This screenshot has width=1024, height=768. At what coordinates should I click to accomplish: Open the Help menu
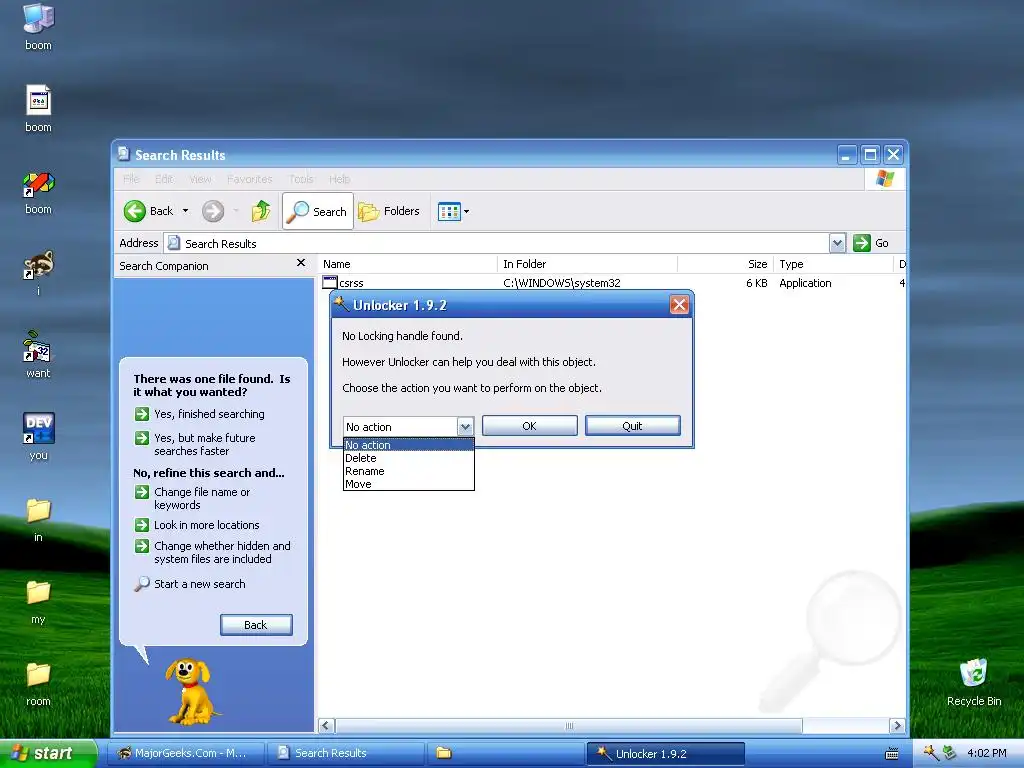(340, 179)
